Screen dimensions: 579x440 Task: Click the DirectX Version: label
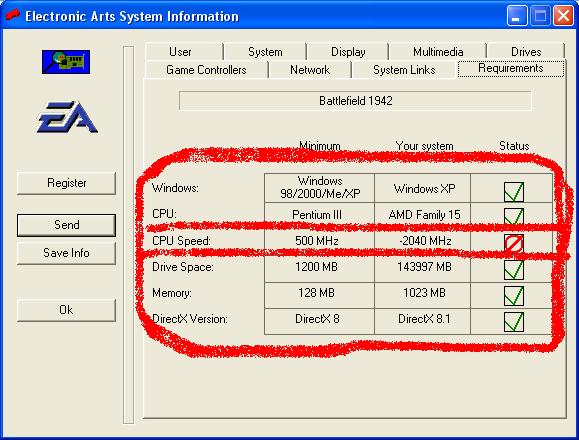click(x=190, y=319)
